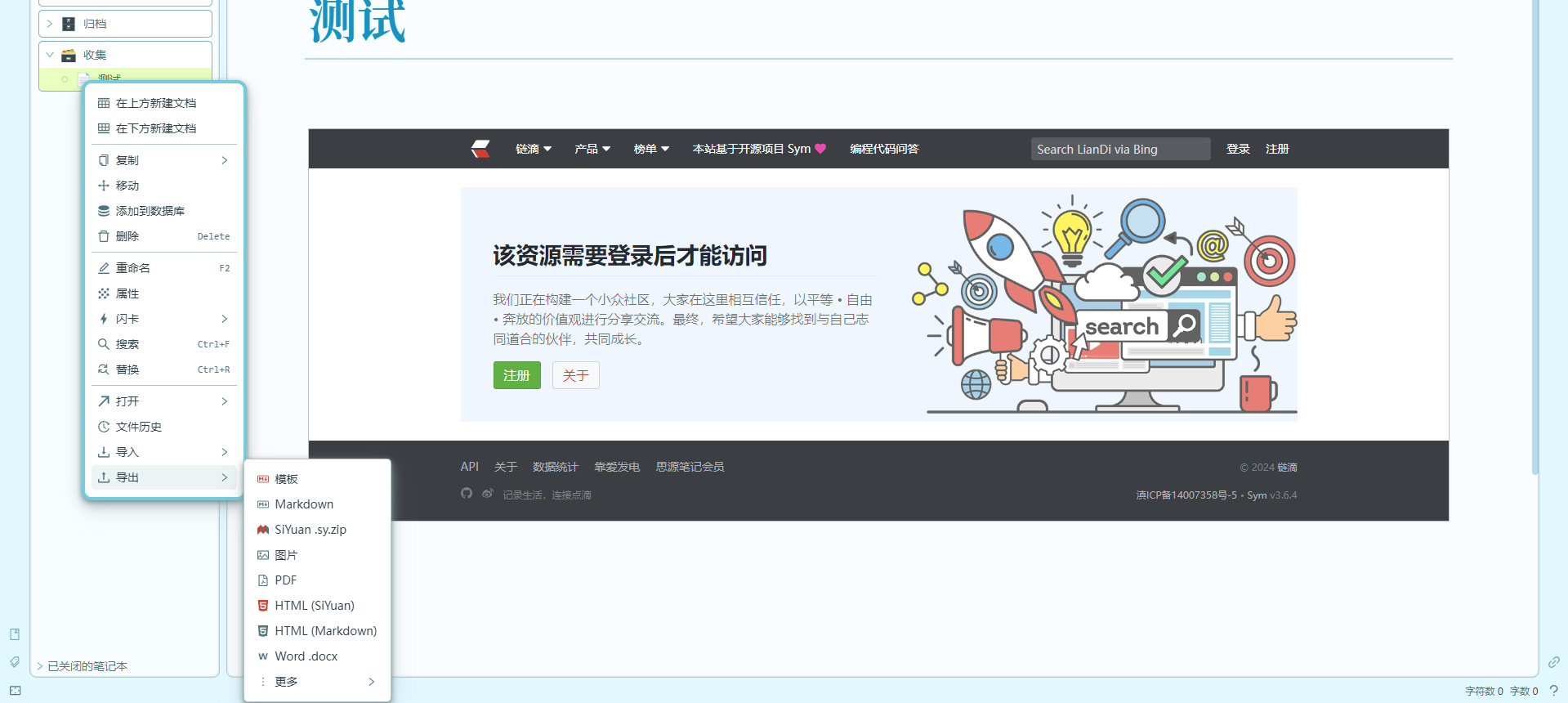The width and height of the screenshot is (1568, 703).
Task: Click the 测试 document title
Action: (358, 21)
